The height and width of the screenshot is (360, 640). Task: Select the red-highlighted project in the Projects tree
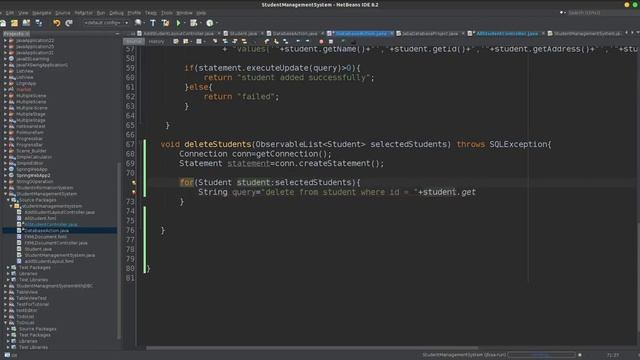click(24, 89)
